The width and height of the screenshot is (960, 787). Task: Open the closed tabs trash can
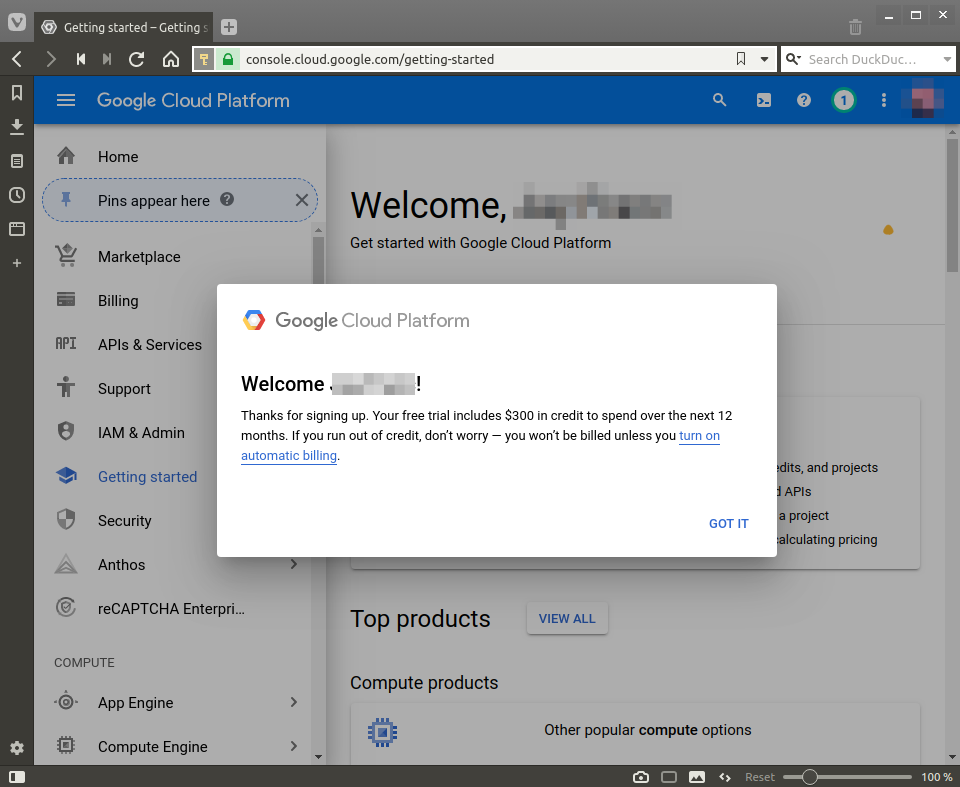[855, 27]
